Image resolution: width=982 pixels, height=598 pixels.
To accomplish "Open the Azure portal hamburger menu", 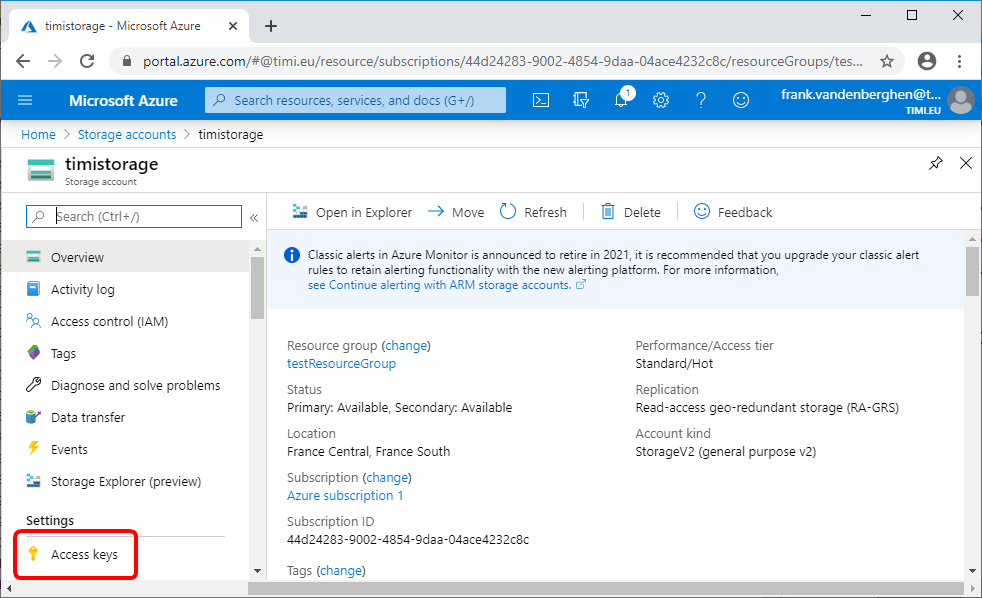I will coord(25,100).
